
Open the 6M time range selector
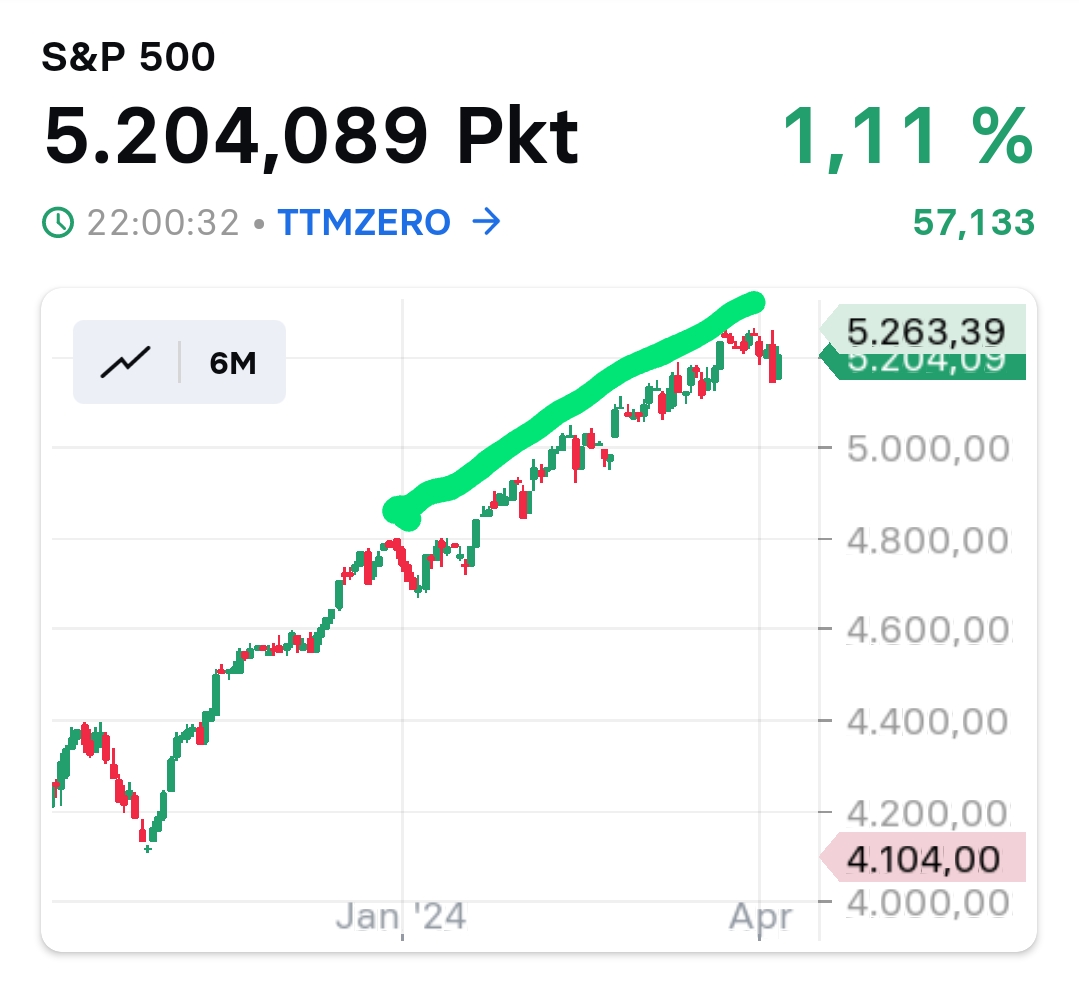tap(233, 363)
